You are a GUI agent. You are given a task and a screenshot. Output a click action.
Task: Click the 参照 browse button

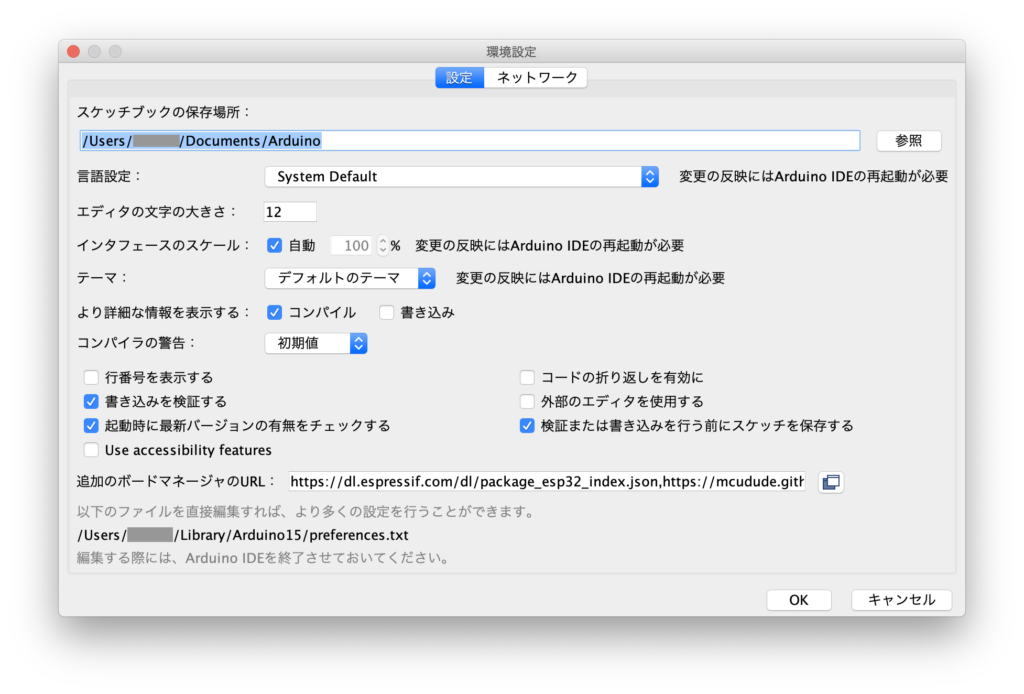pos(908,141)
